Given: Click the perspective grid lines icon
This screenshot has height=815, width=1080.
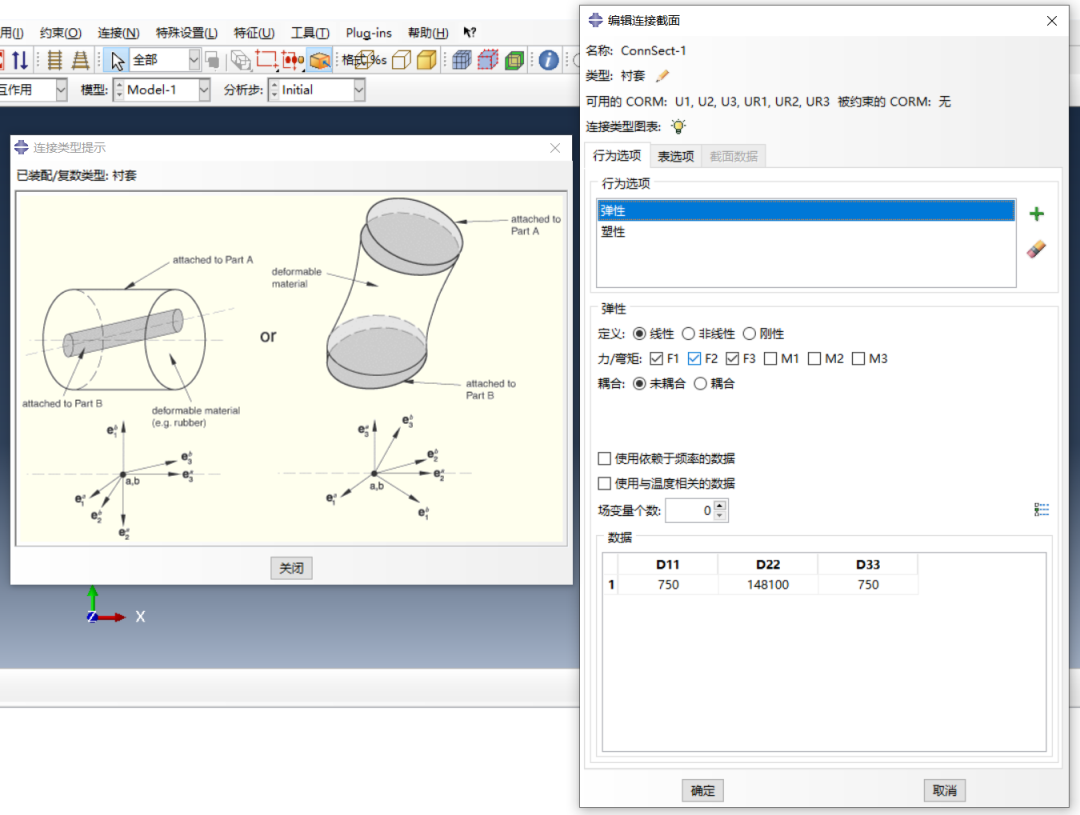Looking at the screenshot, I should (80, 61).
